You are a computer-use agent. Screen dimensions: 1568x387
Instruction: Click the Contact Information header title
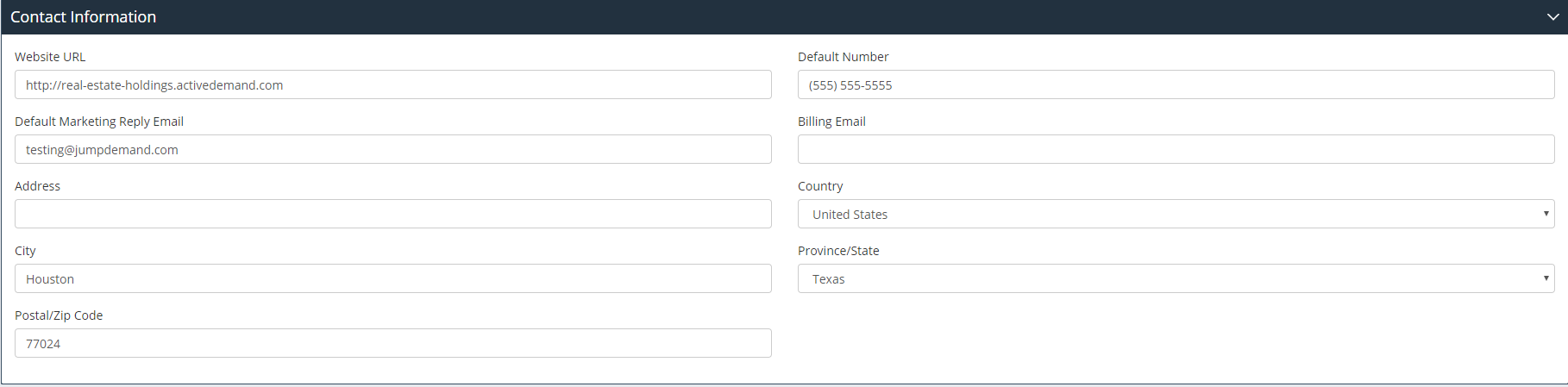point(83,17)
